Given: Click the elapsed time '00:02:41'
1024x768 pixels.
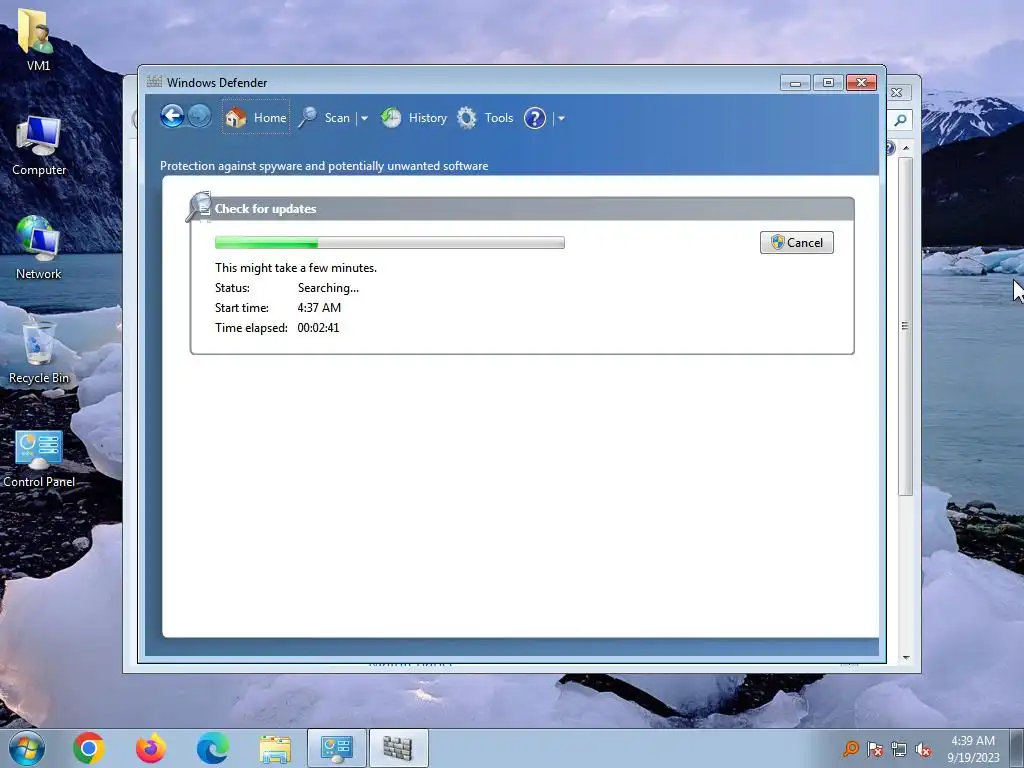Looking at the screenshot, I should coord(318,328).
